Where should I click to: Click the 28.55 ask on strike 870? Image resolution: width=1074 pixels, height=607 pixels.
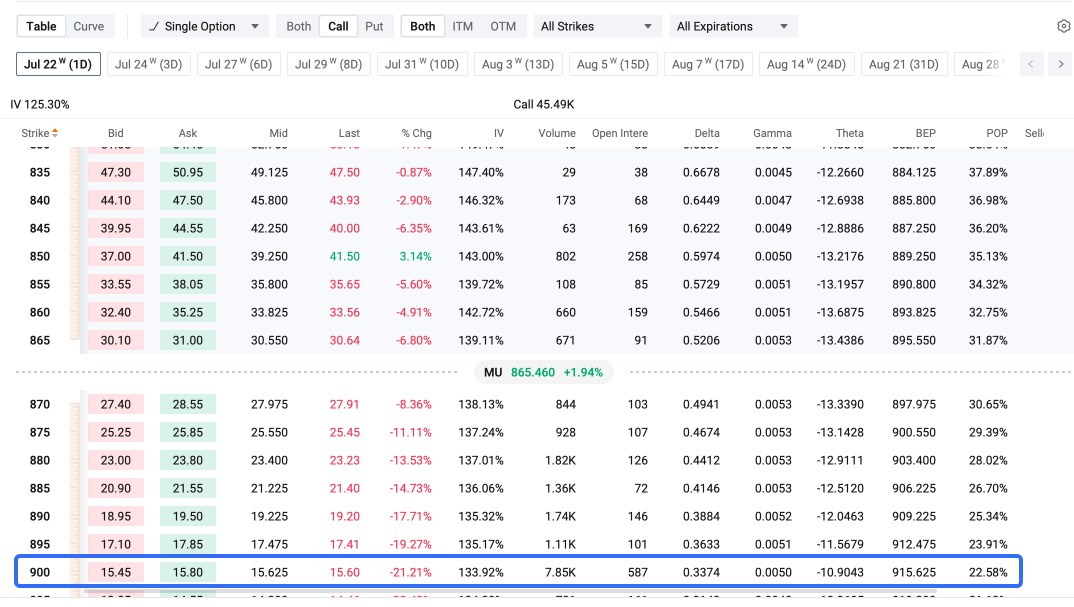click(x=188, y=404)
